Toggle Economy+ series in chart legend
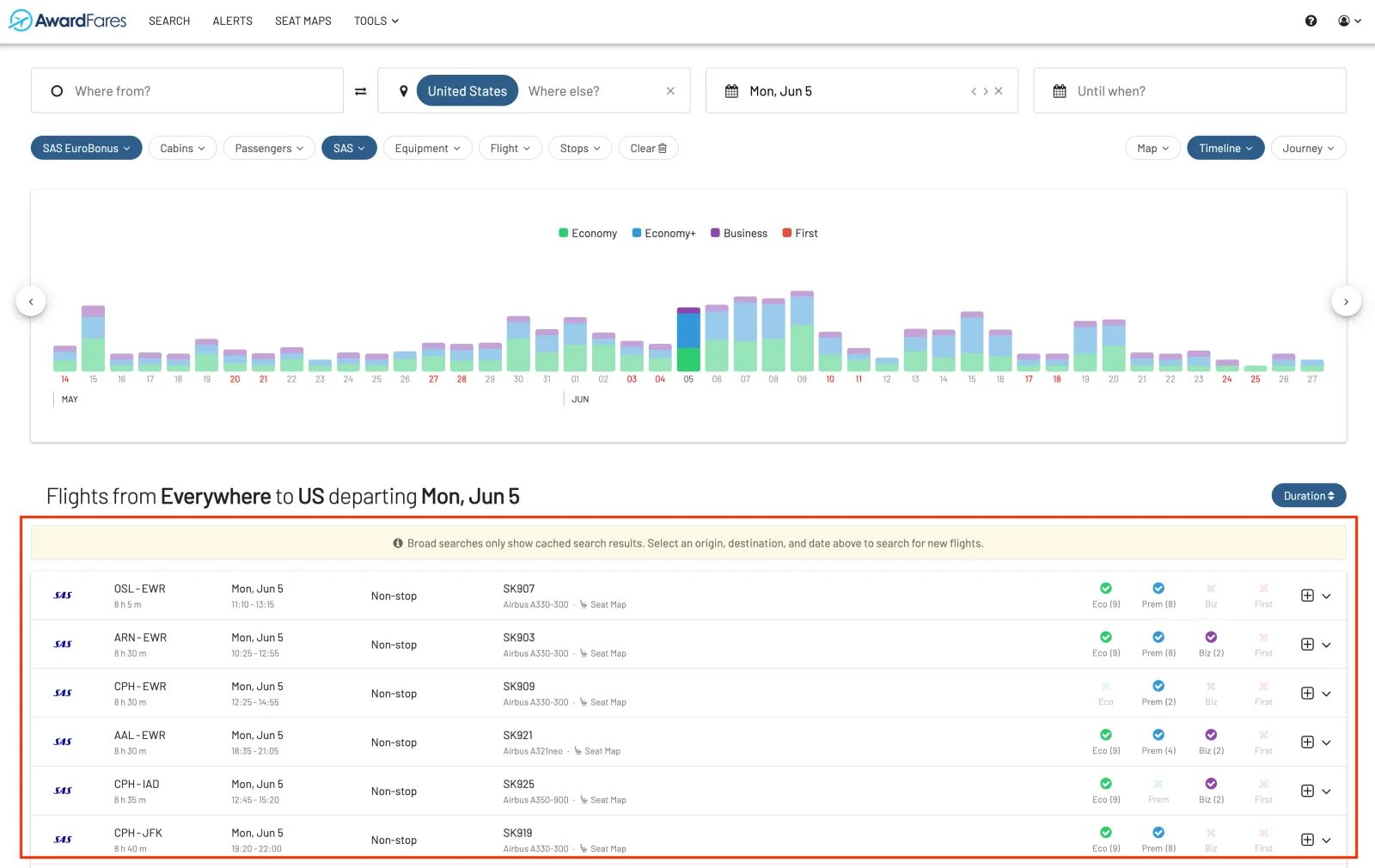1375x868 pixels. (663, 234)
